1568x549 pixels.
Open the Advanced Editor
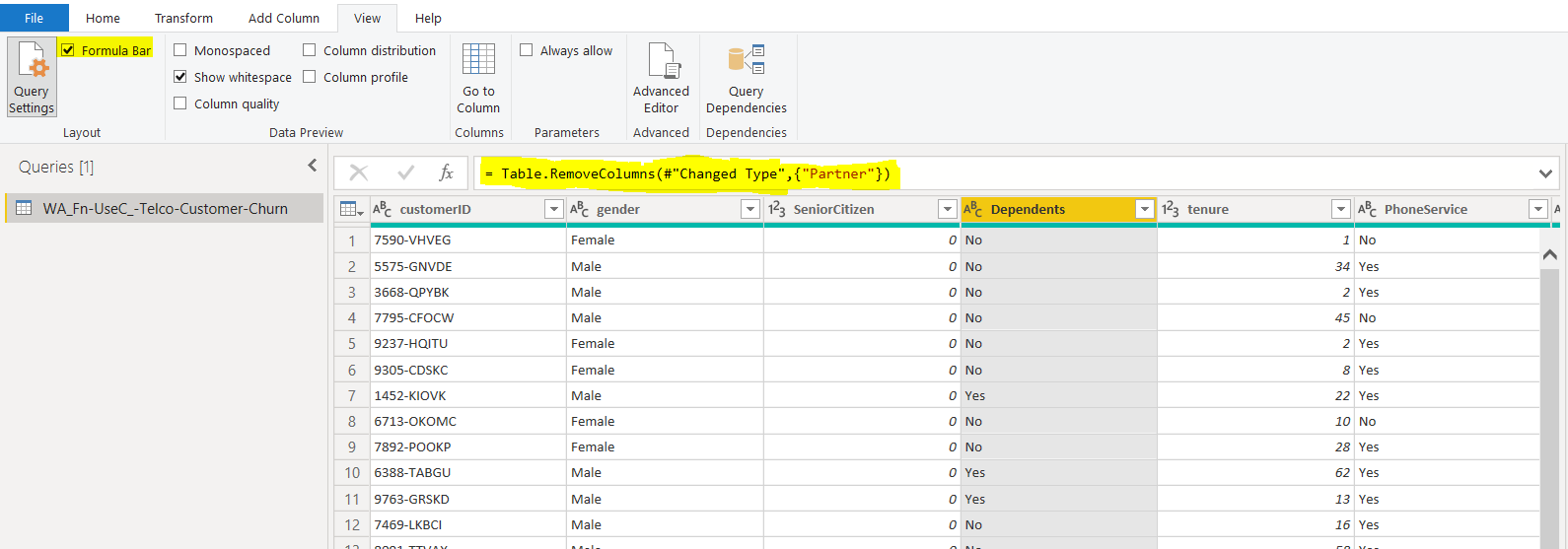pos(661,77)
